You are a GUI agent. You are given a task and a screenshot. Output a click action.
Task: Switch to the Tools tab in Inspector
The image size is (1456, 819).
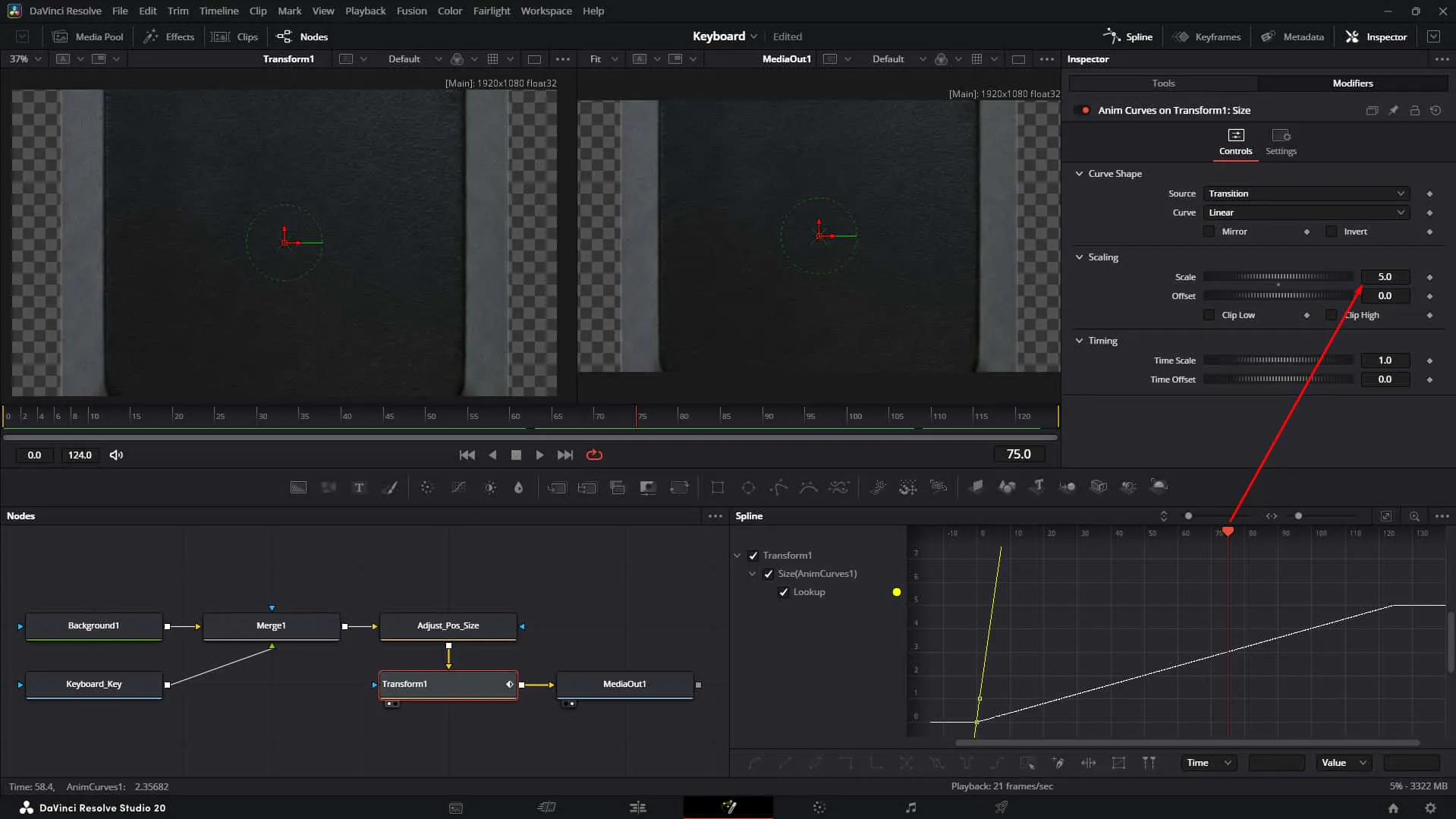coord(1162,83)
